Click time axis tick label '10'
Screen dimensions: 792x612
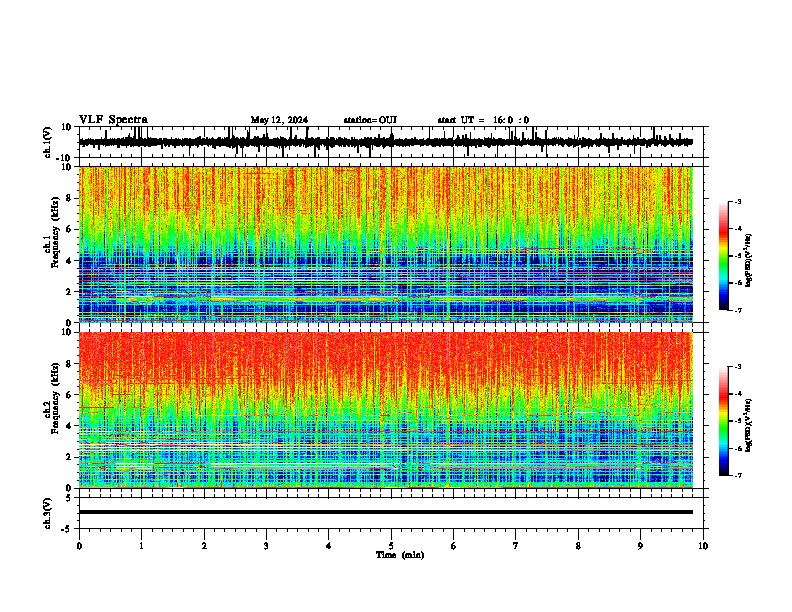(x=703, y=546)
